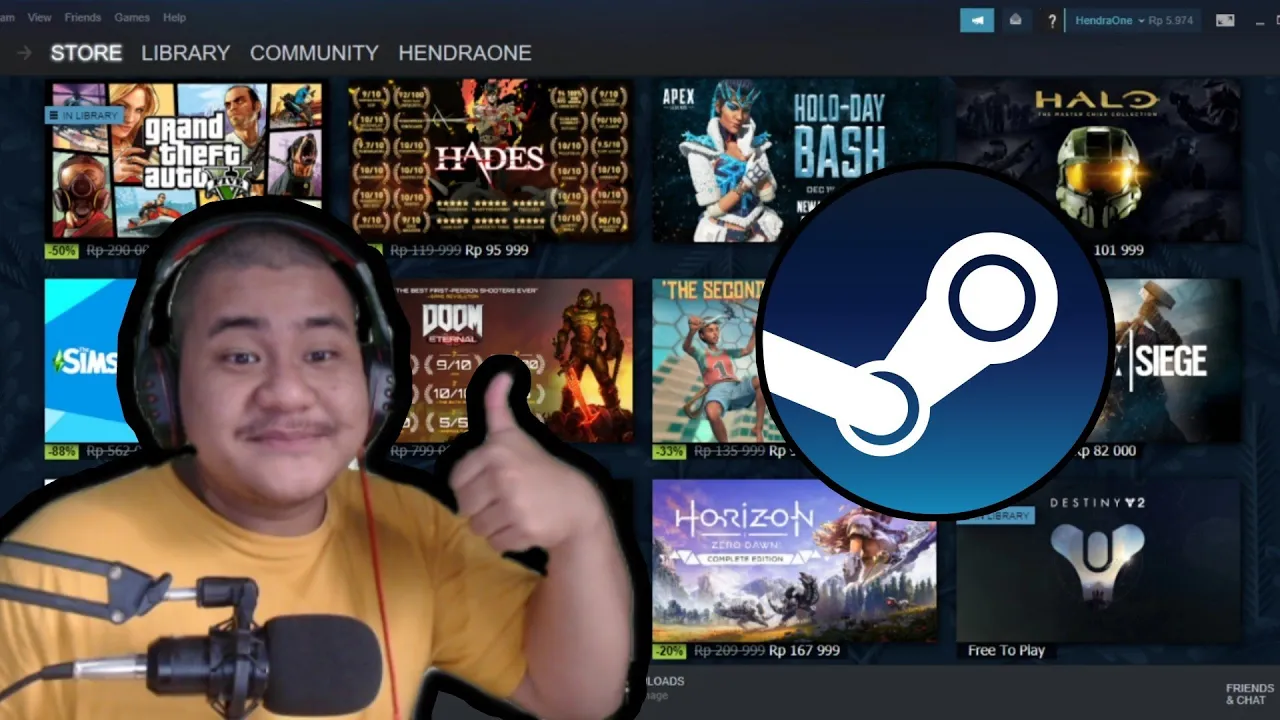Click the -50% discount badge under GTA V
1280x720 pixels.
[x=62, y=251]
